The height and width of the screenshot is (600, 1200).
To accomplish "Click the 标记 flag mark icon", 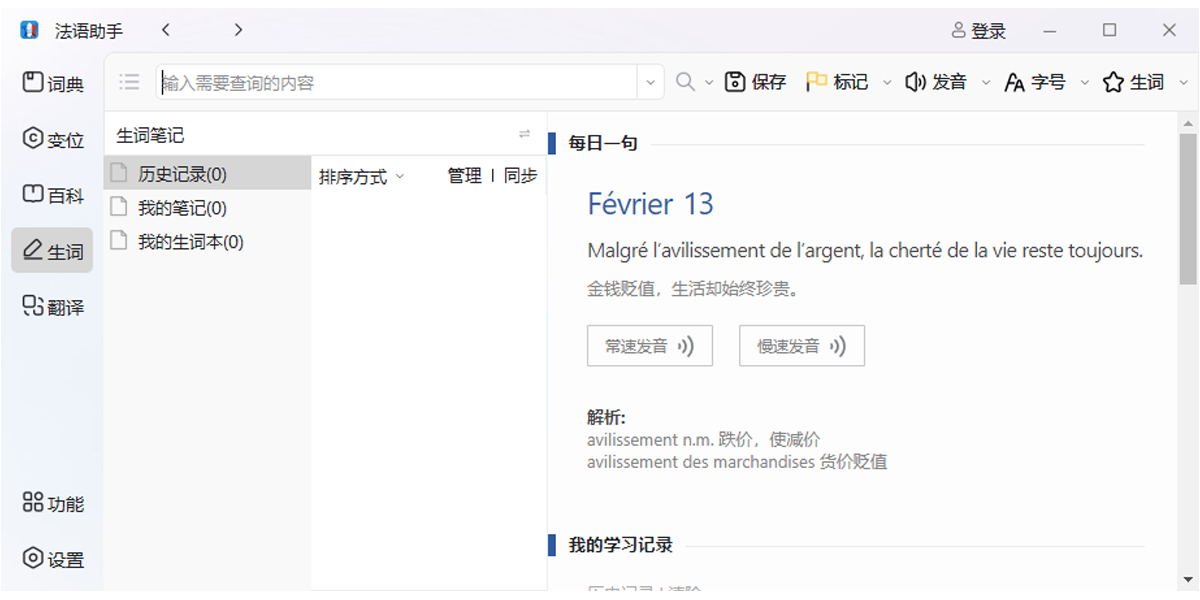I will coord(817,82).
